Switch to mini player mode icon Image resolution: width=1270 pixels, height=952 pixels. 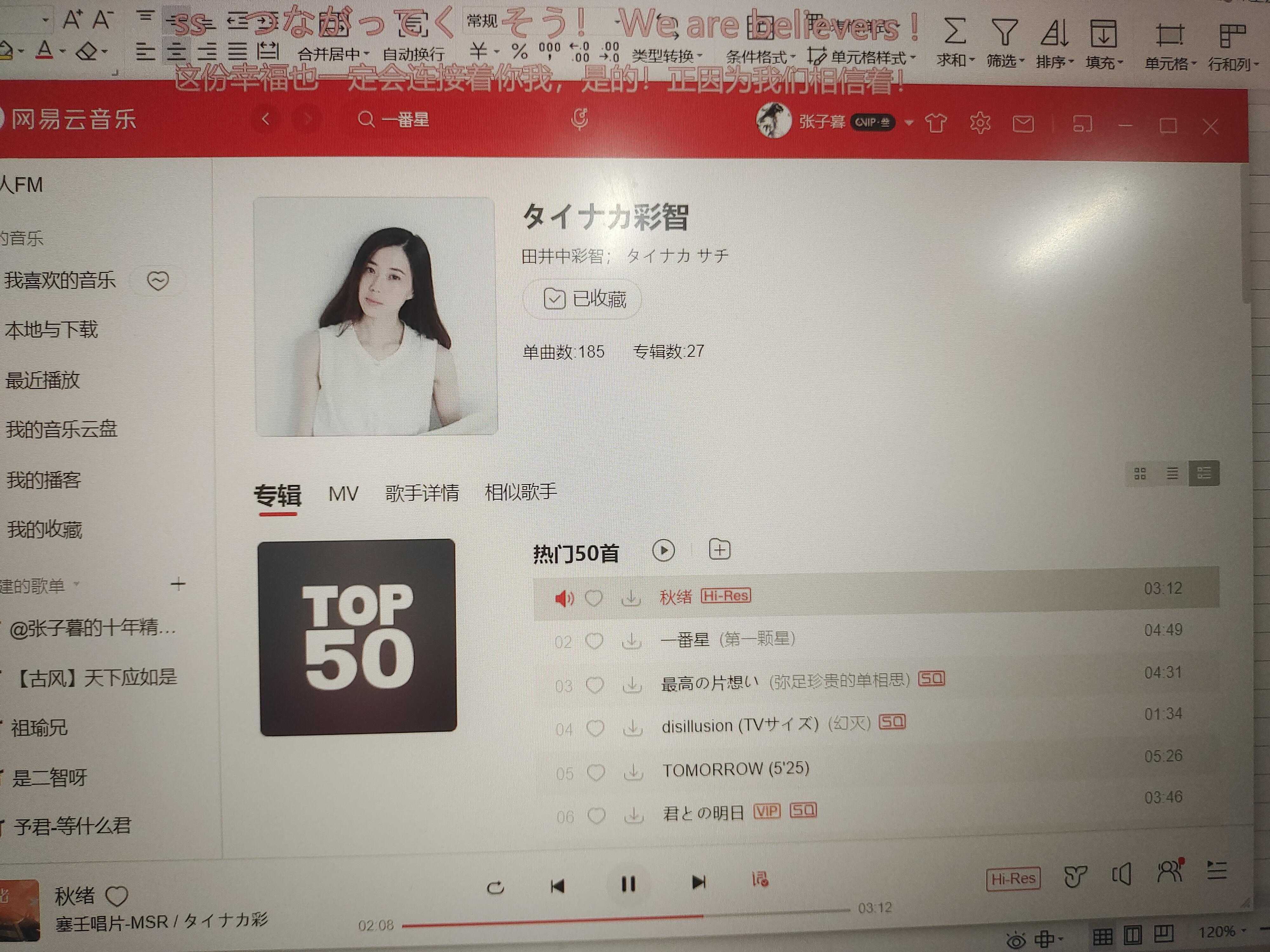click(1082, 124)
